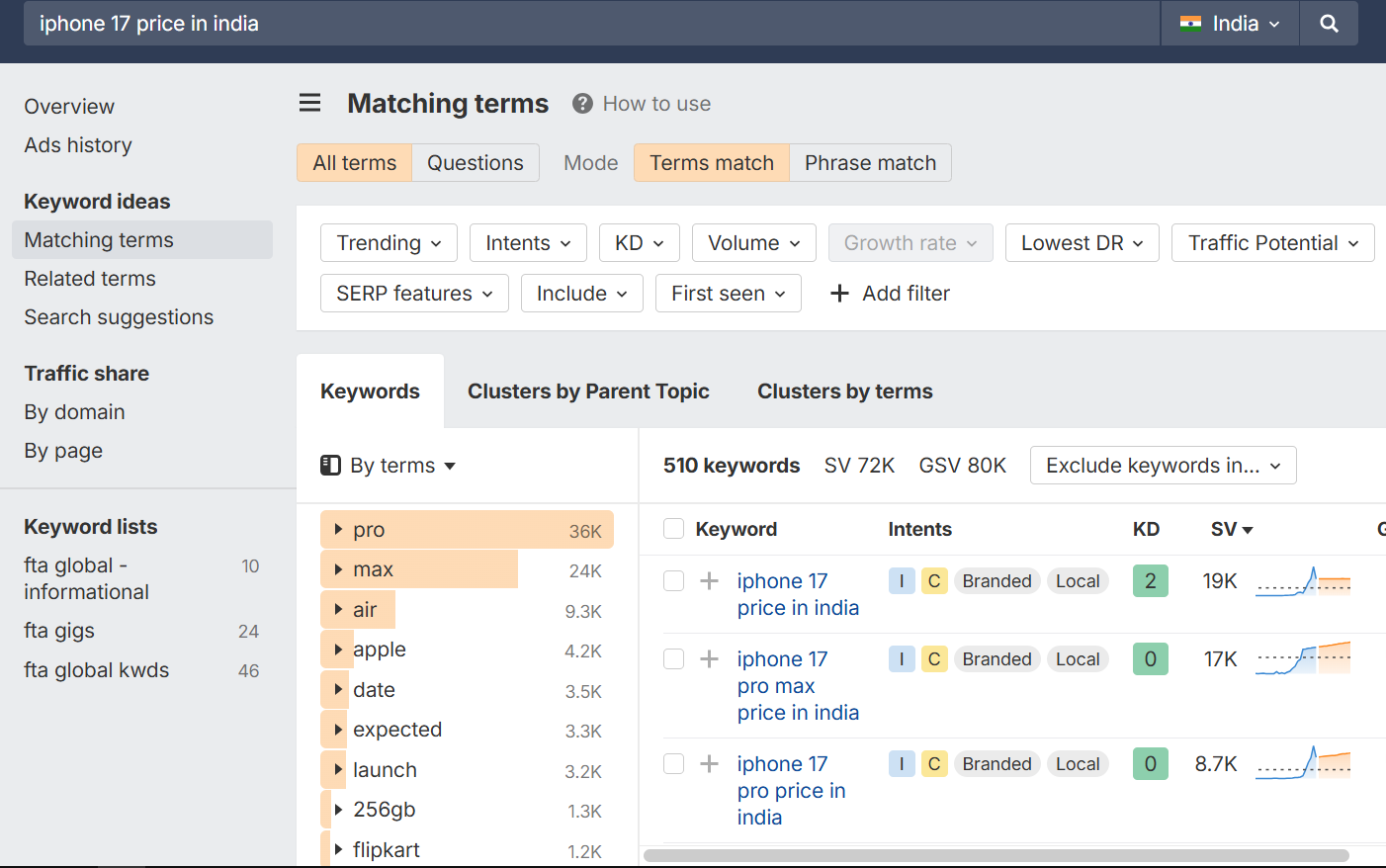Open the SERP features filter dropdown
Image resolution: width=1386 pixels, height=868 pixels.
point(414,294)
